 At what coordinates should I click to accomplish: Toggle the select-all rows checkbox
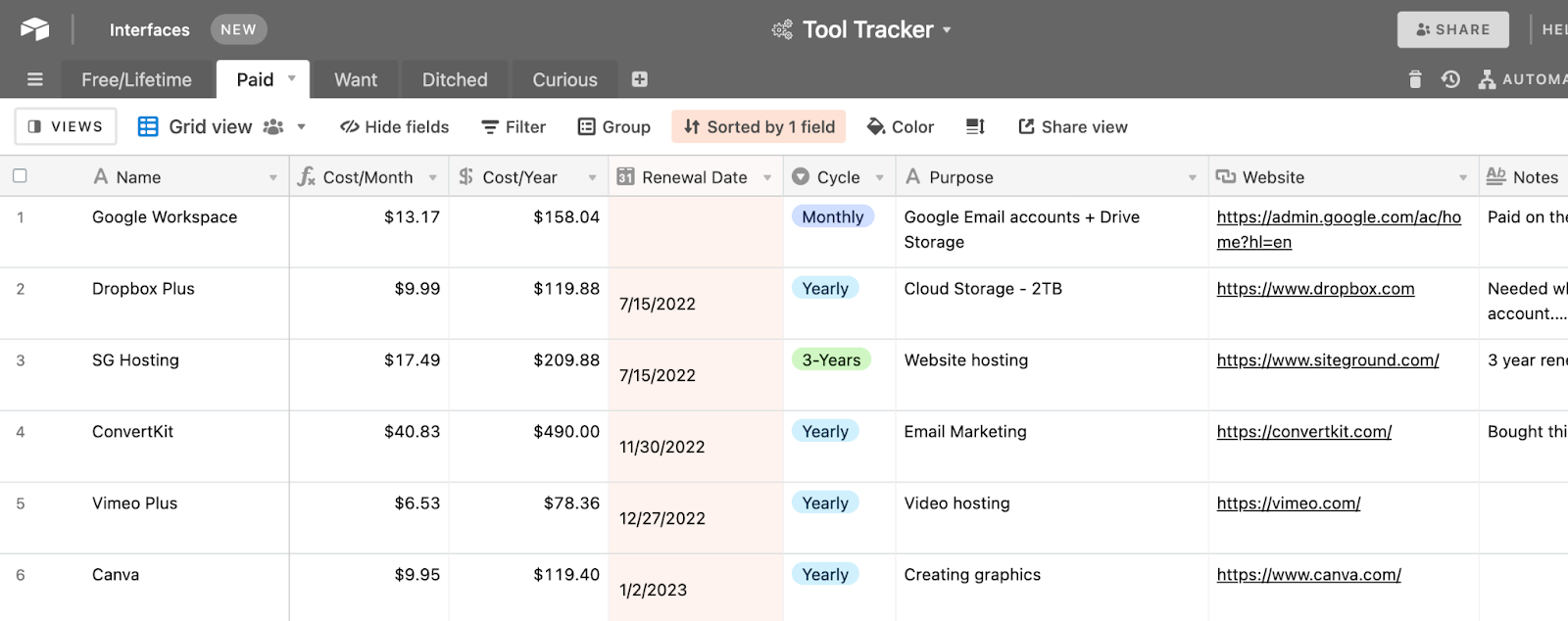[x=20, y=176]
